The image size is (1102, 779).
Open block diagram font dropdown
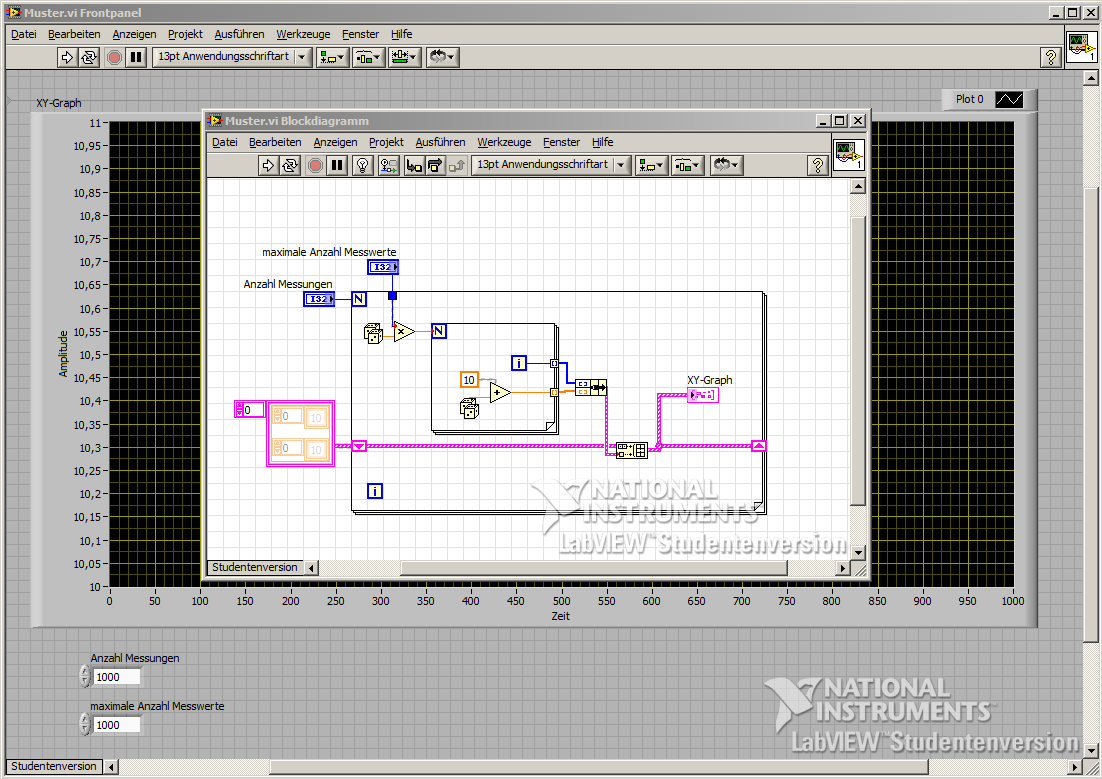(x=551, y=165)
